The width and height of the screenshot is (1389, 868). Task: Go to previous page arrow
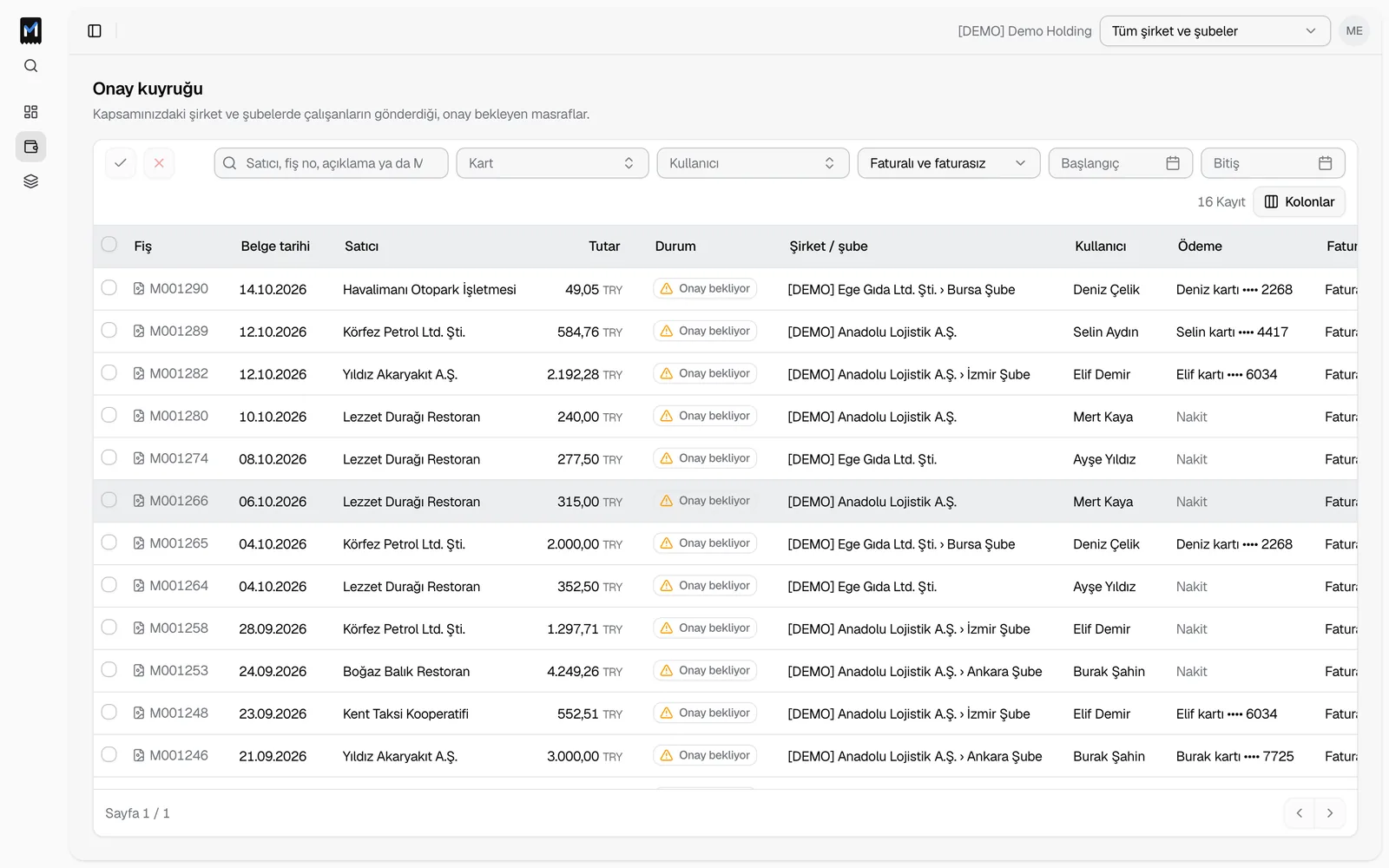click(x=1300, y=813)
